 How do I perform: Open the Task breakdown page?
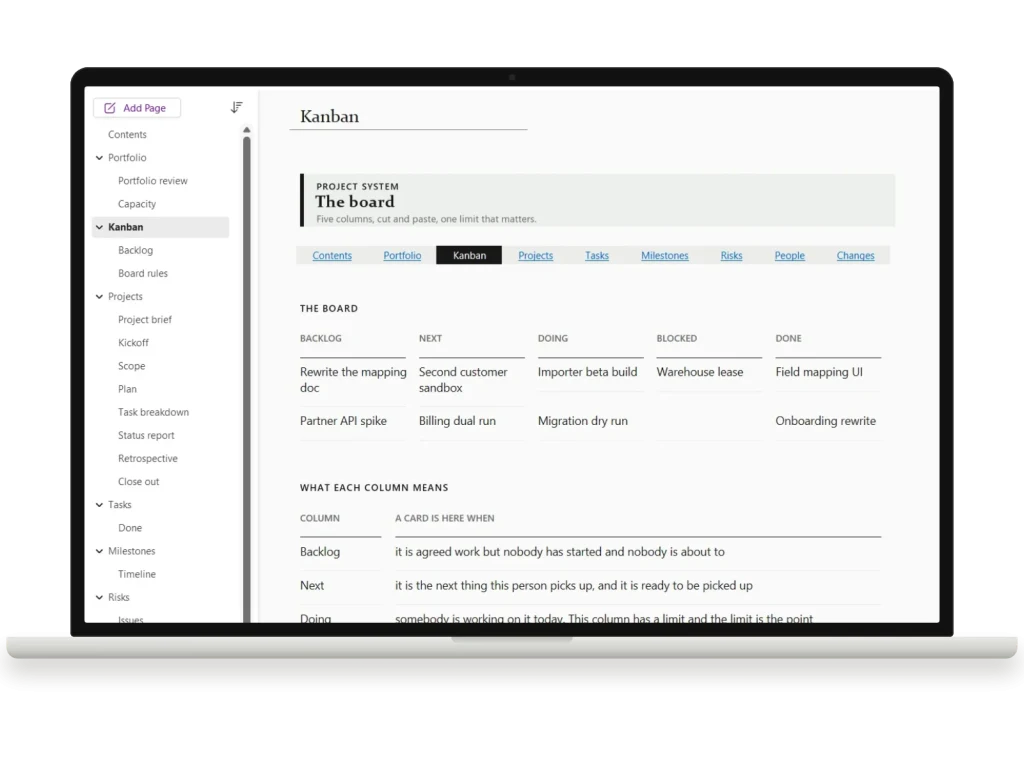[153, 412]
